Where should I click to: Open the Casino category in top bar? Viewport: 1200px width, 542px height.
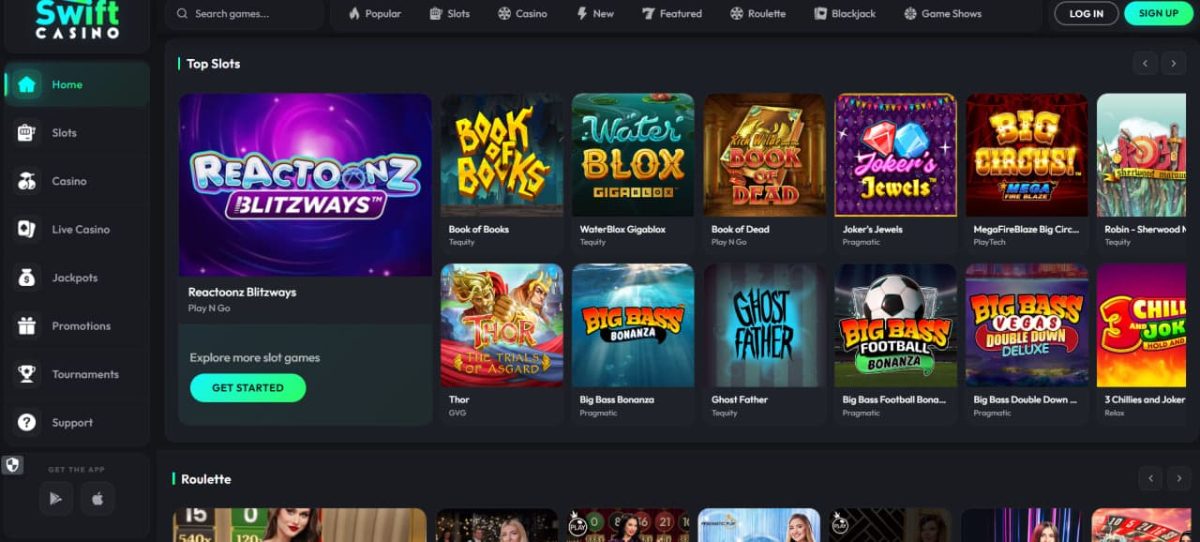click(x=522, y=14)
